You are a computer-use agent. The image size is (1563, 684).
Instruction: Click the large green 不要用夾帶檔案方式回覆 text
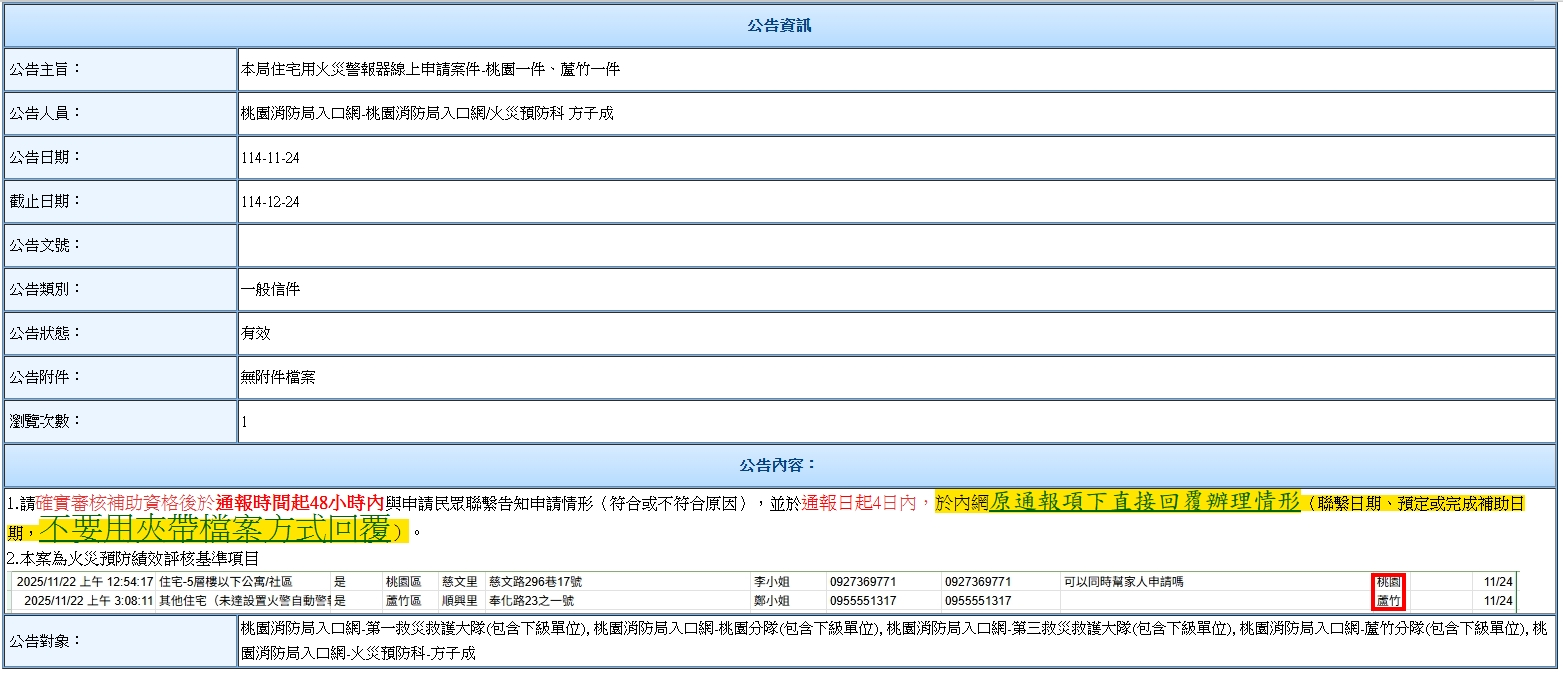click(x=214, y=530)
